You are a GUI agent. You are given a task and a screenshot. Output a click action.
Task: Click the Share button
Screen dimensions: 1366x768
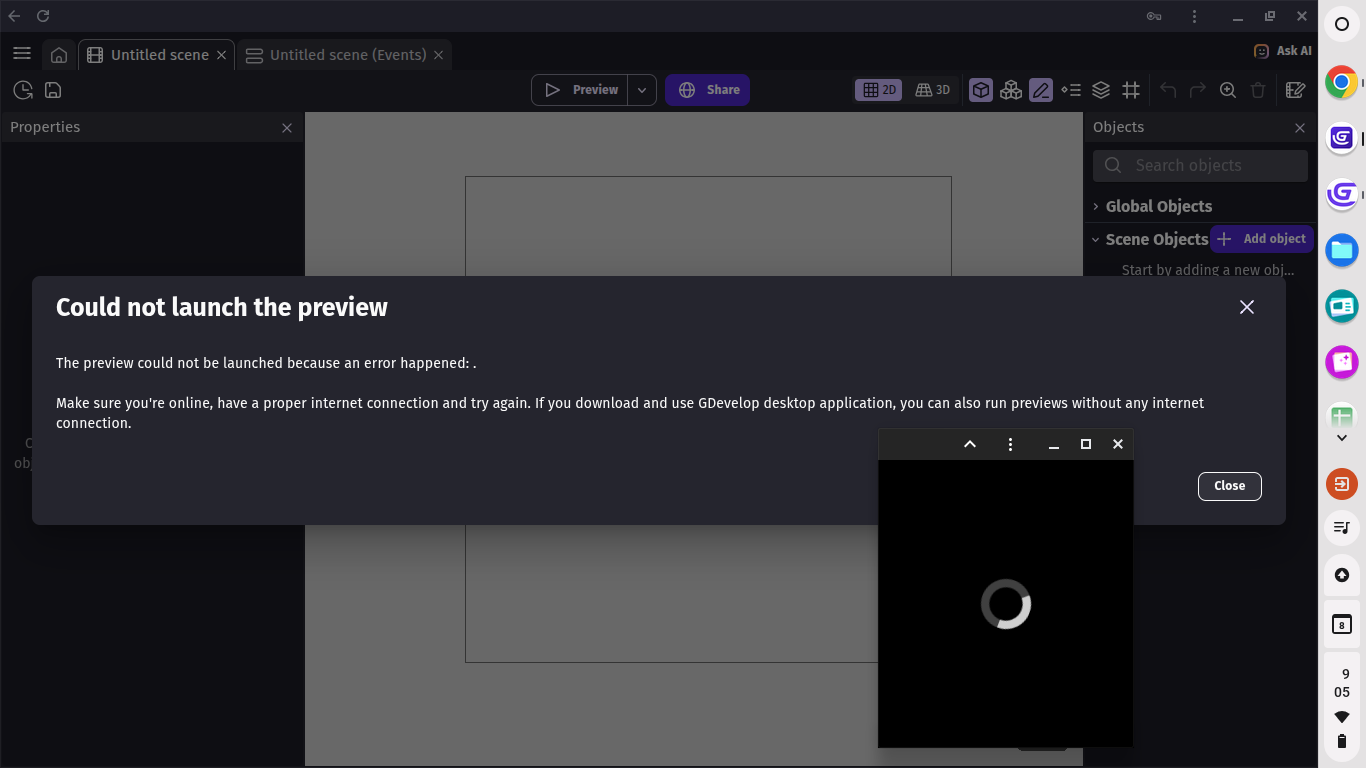point(707,90)
